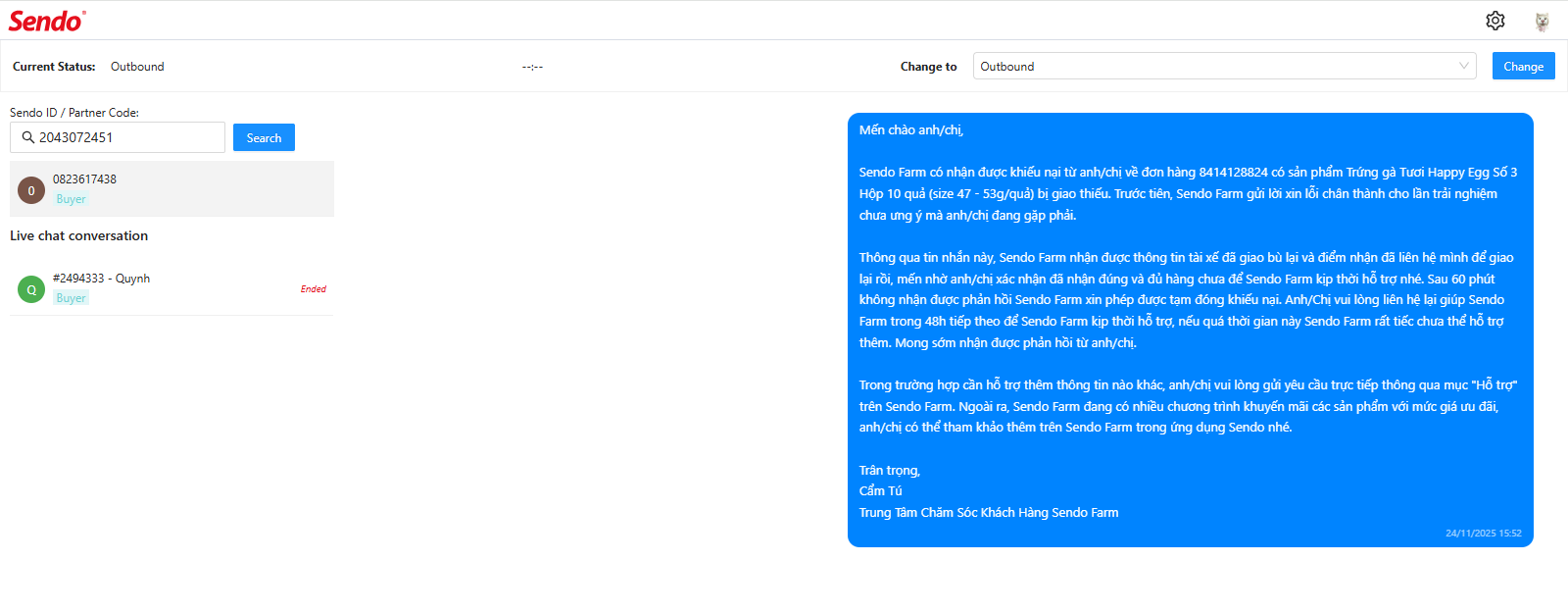Click the Buyer tag under Quynh

pos(71,298)
